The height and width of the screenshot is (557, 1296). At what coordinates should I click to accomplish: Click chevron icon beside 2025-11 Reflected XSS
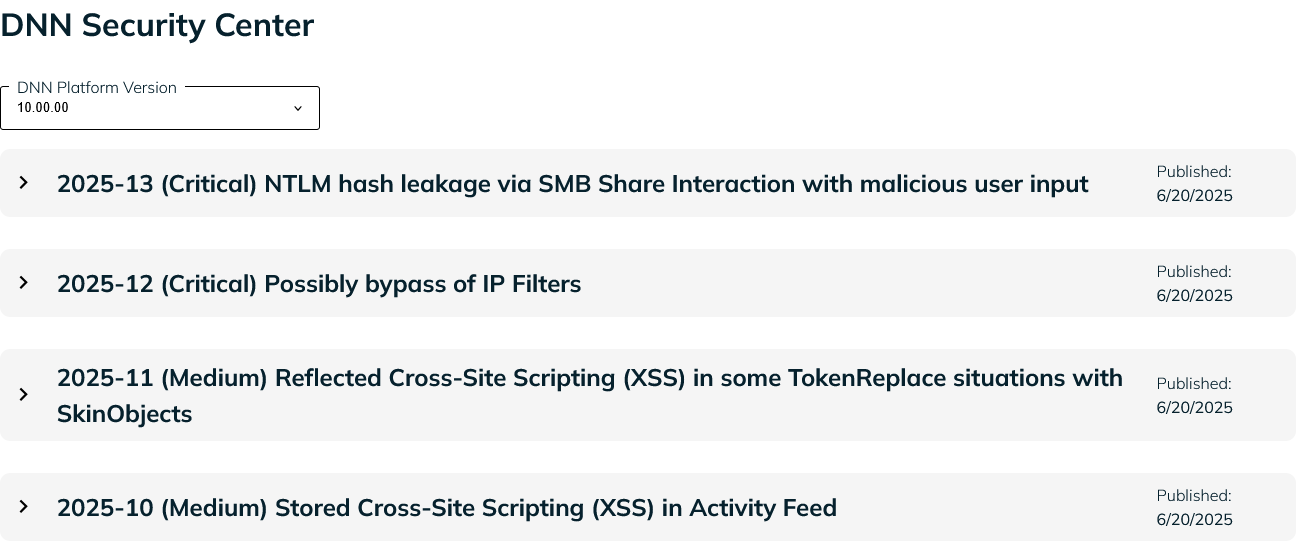(24, 395)
